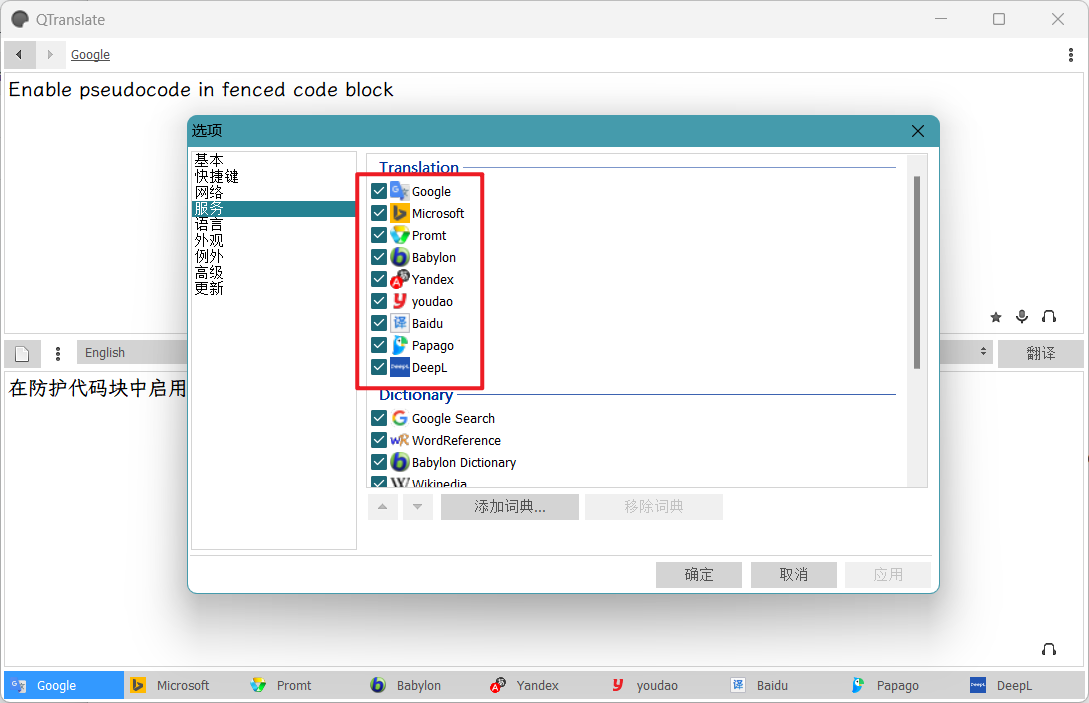The width and height of the screenshot is (1089, 703).
Task: Uncheck the WordReference dictionary checkbox
Action: pyautogui.click(x=379, y=440)
